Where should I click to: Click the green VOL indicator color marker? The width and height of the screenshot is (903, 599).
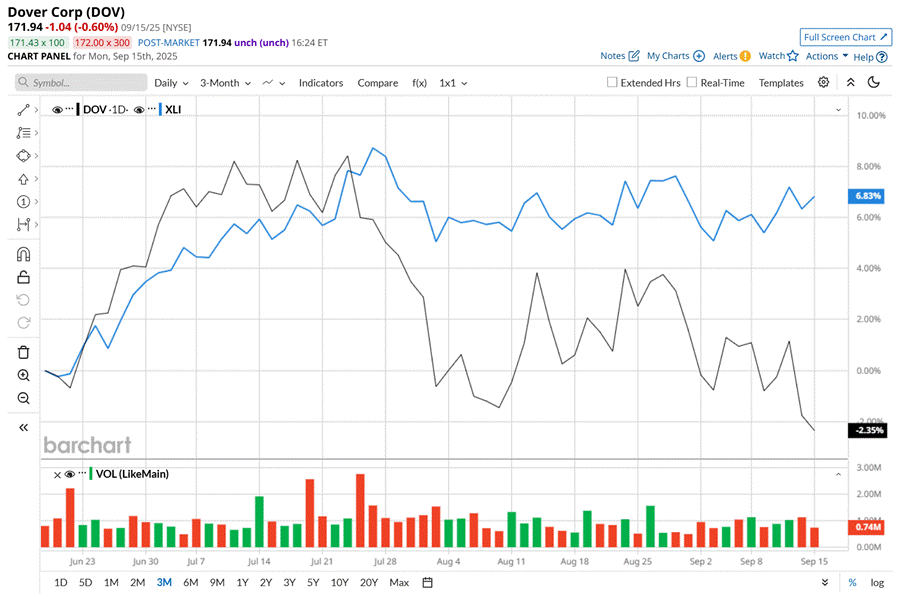coord(91,474)
